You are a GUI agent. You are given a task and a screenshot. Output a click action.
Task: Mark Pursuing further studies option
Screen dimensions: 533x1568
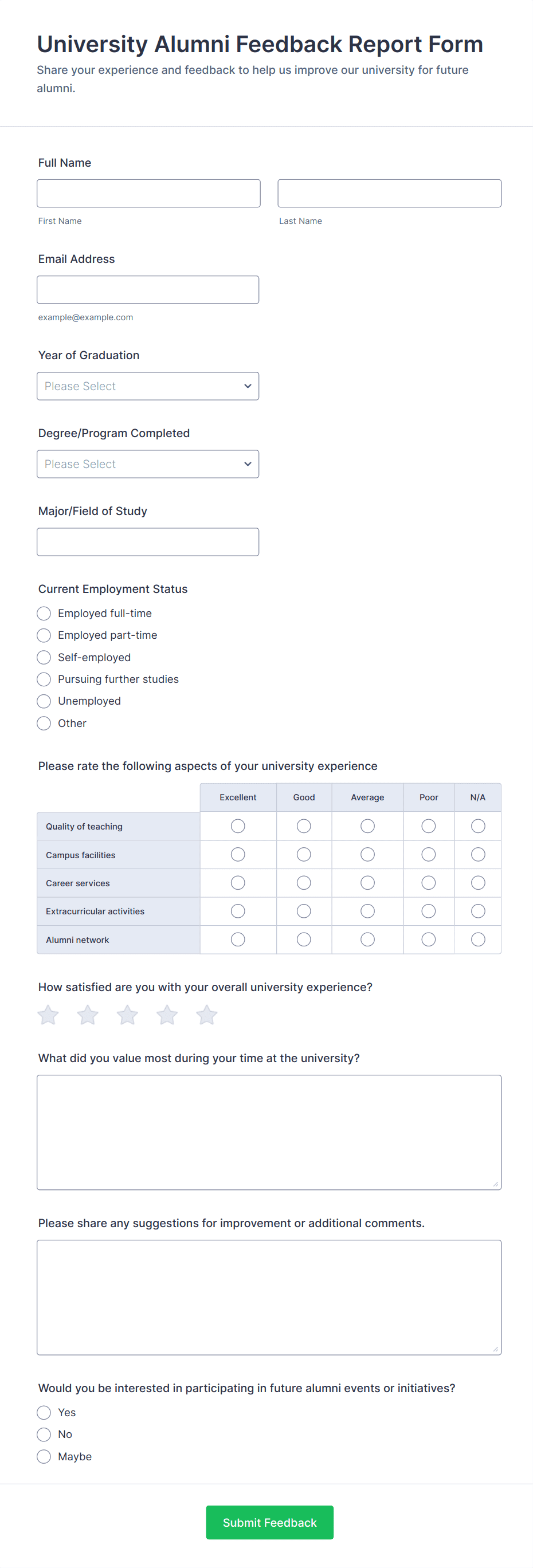tap(44, 679)
